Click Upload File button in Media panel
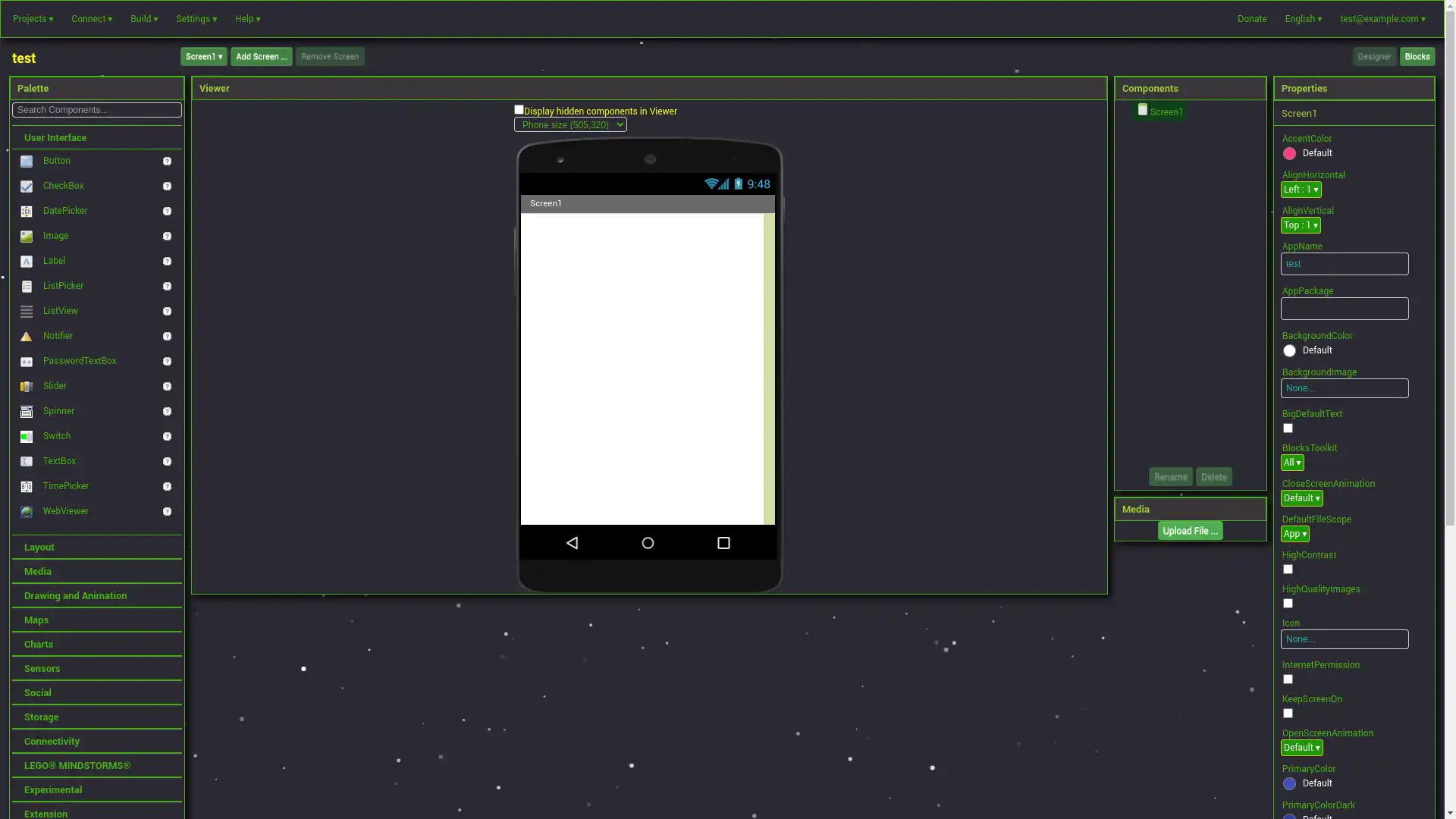Viewport: 1456px width, 819px height. pyautogui.click(x=1190, y=531)
